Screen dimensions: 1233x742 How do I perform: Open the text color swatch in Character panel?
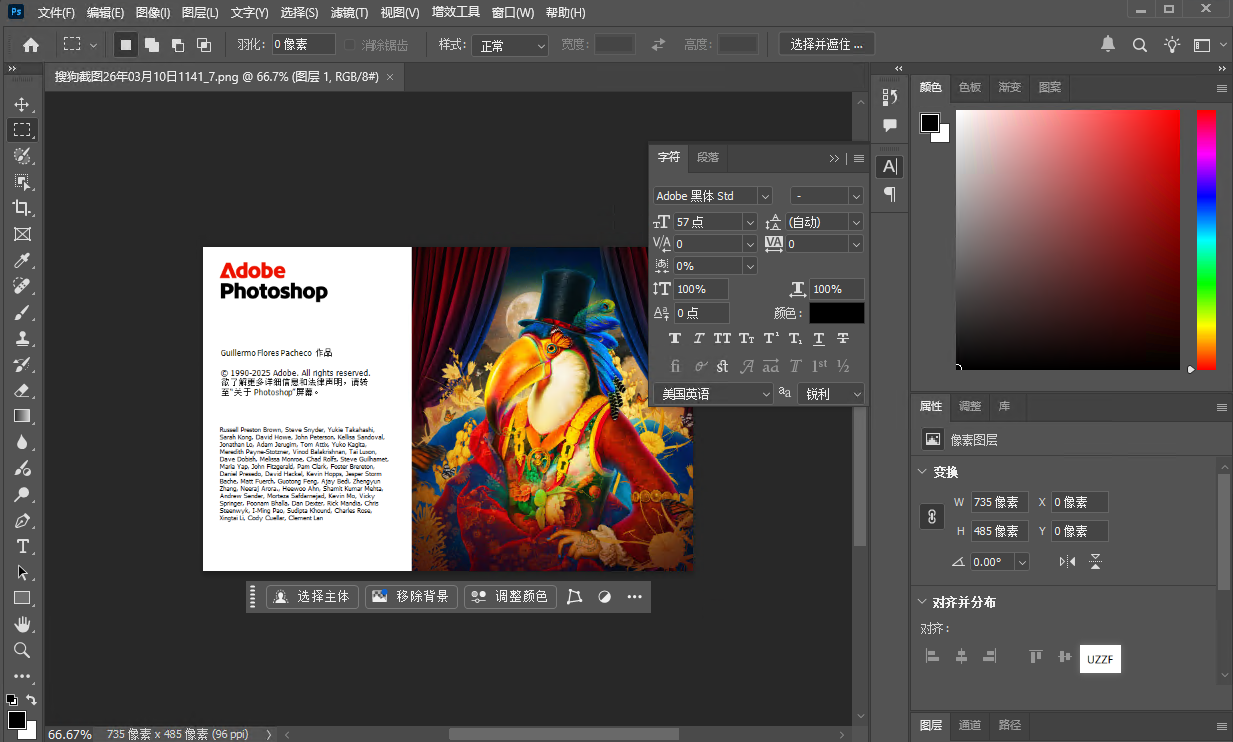click(837, 312)
